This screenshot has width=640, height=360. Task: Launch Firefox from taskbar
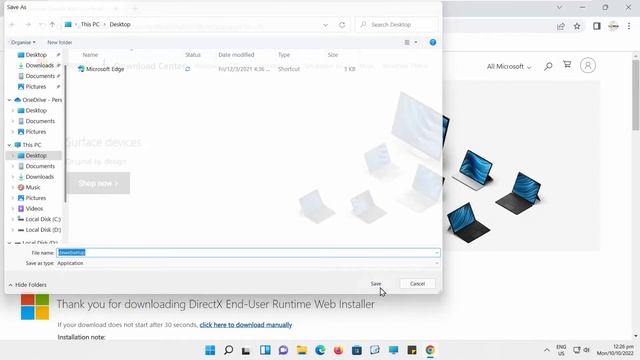pos(338,350)
